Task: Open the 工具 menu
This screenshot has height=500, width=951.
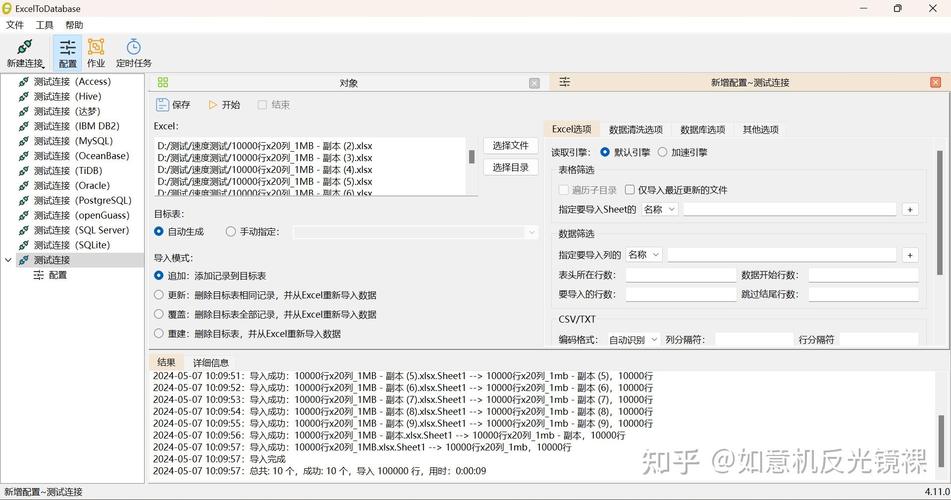Action: (44, 25)
